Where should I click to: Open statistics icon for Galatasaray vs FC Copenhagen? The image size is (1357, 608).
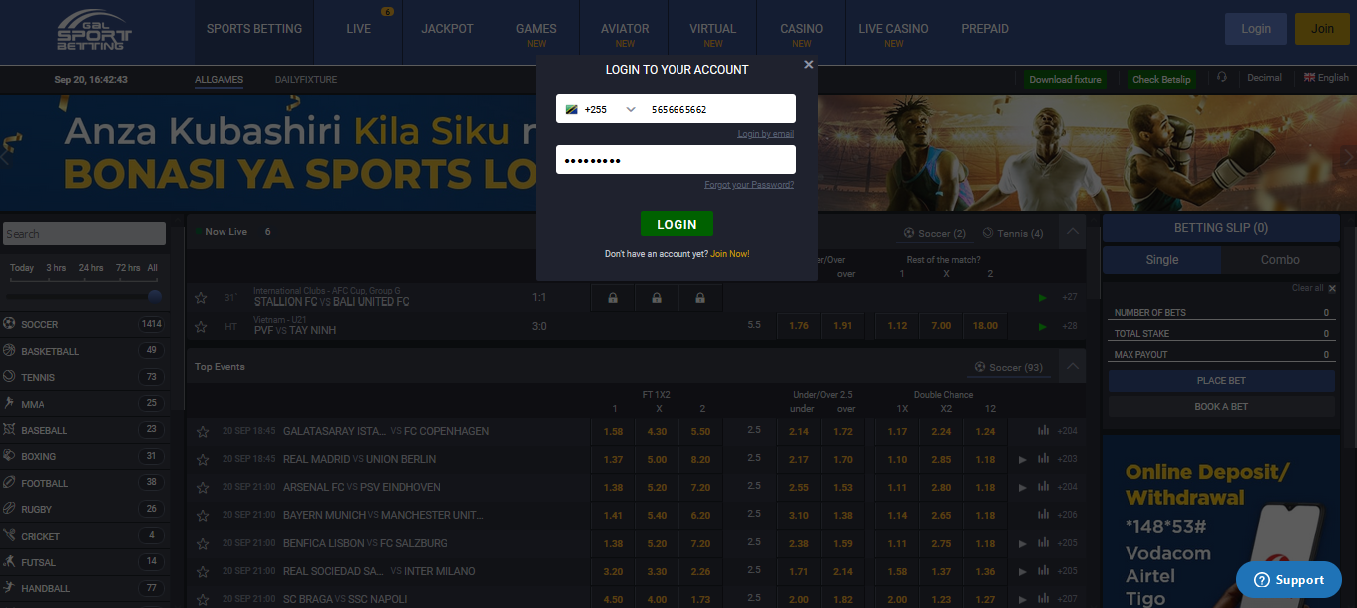(x=1044, y=431)
